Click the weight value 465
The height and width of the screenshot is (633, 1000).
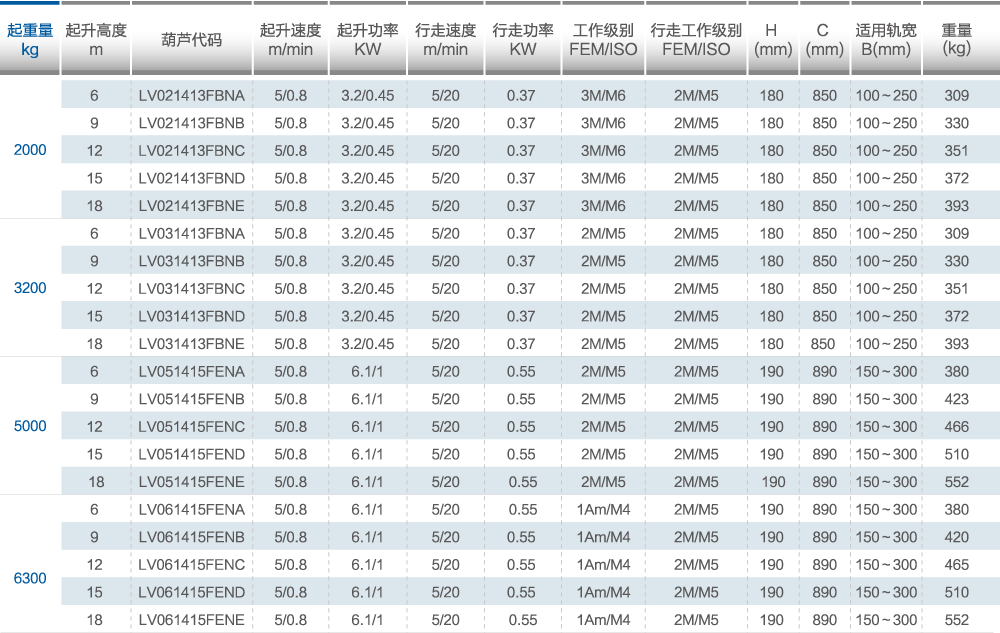pyautogui.click(x=956, y=565)
